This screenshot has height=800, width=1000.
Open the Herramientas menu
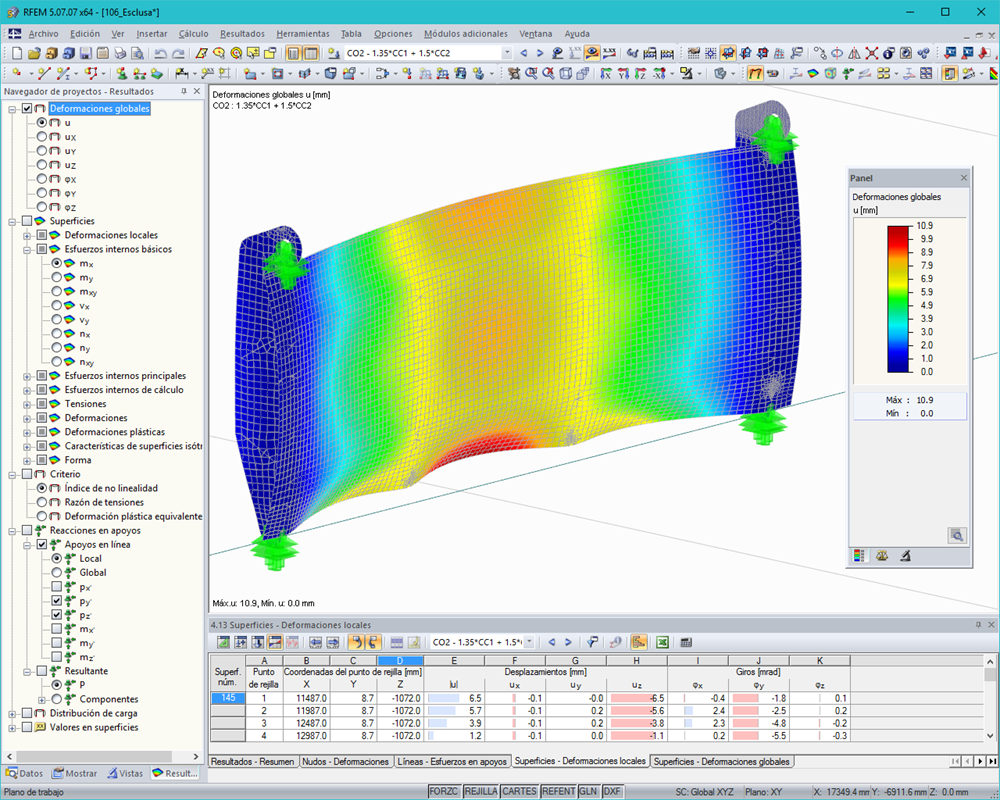[303, 34]
